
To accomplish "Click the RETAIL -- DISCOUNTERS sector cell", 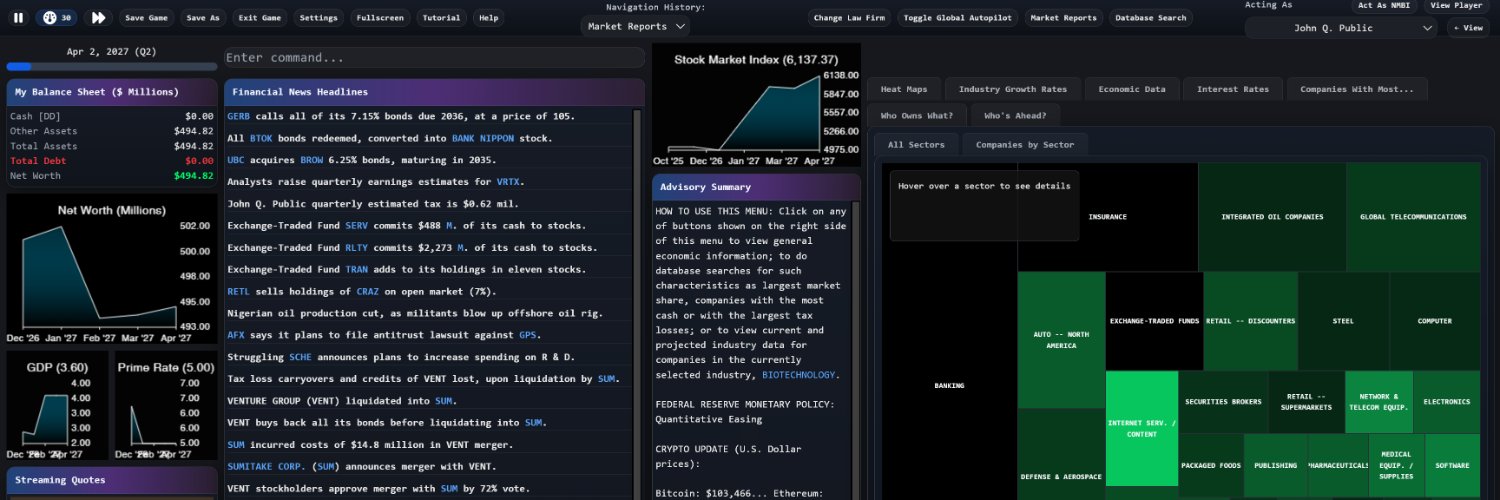I will [x=1250, y=321].
